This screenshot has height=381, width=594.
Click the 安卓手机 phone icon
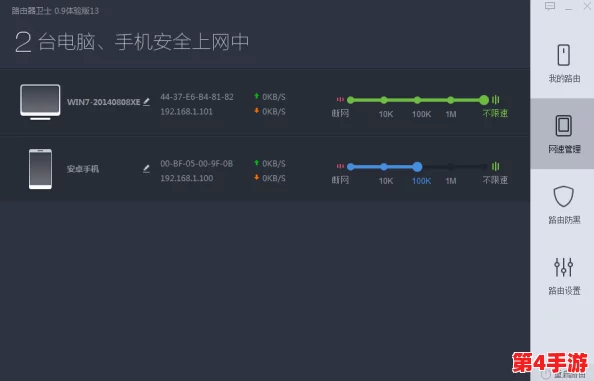(x=40, y=169)
